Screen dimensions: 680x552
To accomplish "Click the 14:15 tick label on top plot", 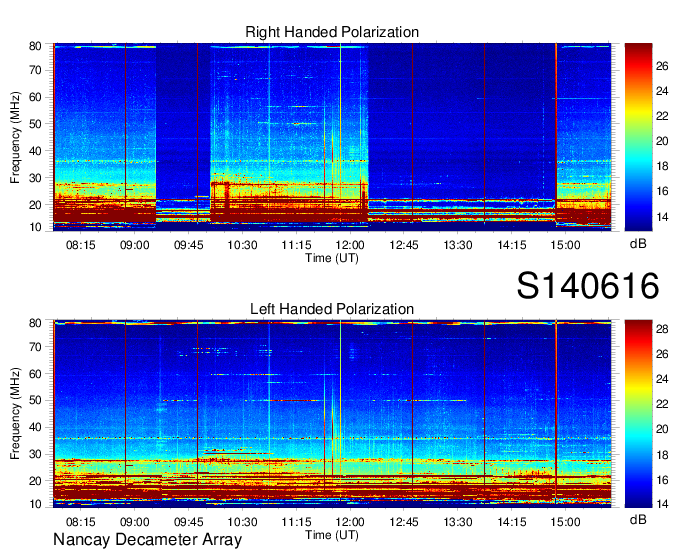I will click(x=512, y=245).
